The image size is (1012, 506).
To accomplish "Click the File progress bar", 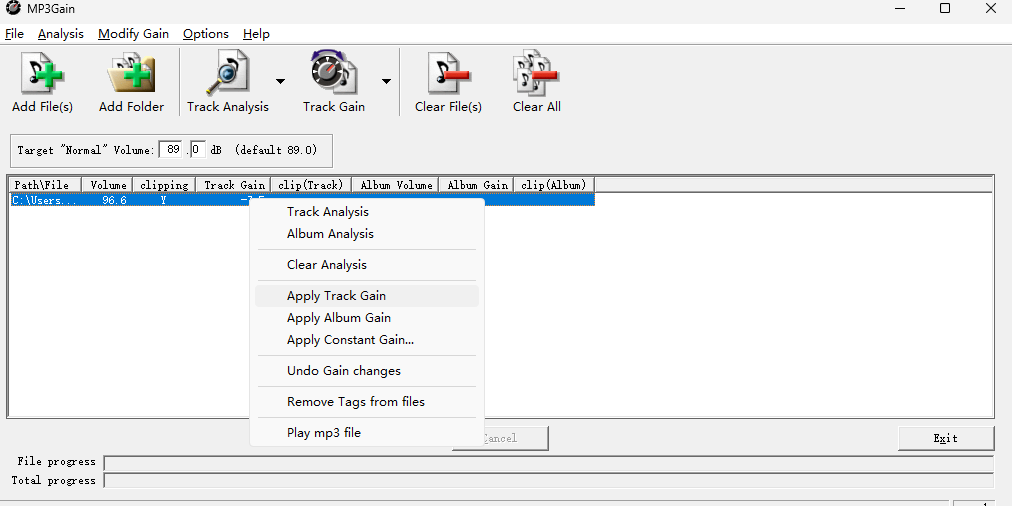I will coord(549,463).
